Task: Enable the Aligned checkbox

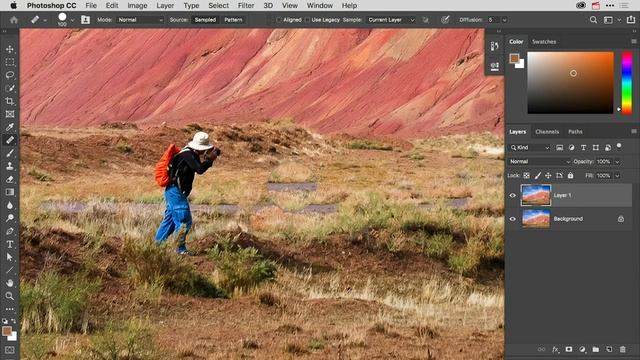Action: (x=279, y=20)
